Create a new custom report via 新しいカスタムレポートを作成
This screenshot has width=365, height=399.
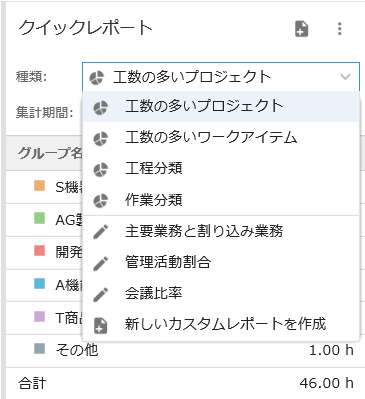coord(221,325)
